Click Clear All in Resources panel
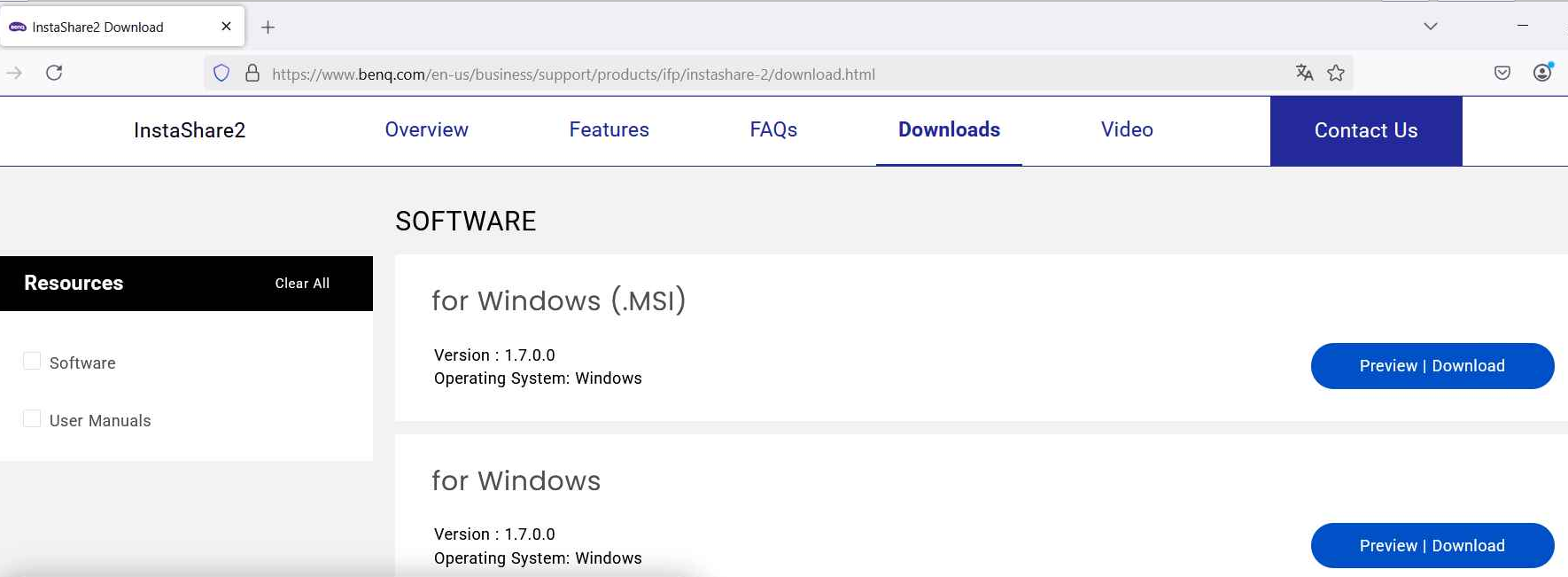The image size is (1568, 577). pos(302,284)
